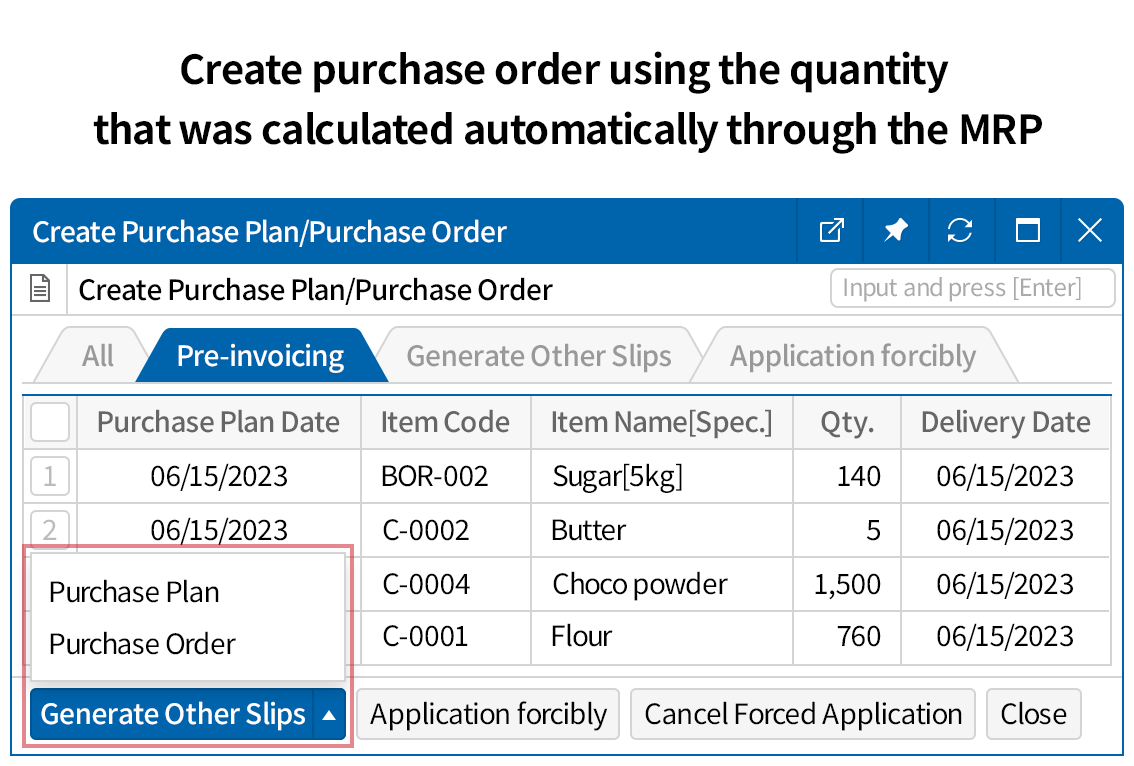Screen dimensions: 1134x766
Task: Select all rows with the header checkbox
Action: [49, 421]
